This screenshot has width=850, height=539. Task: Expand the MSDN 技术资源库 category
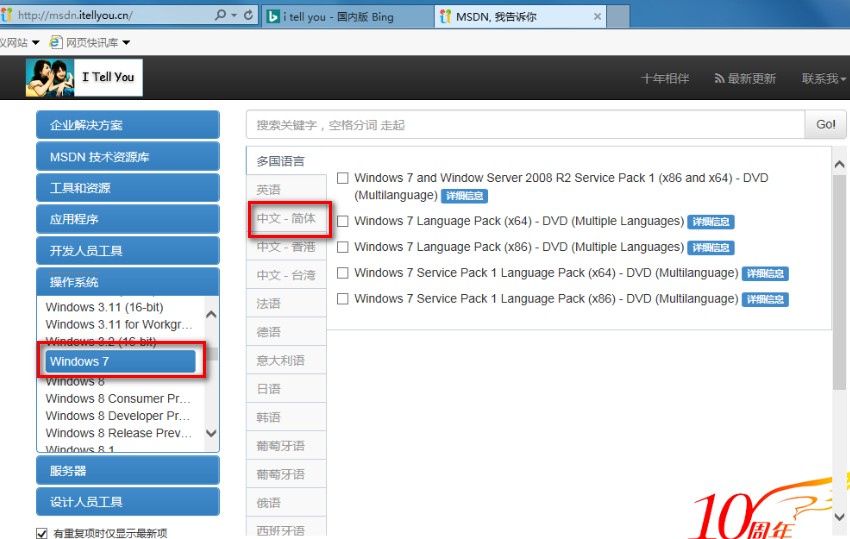click(x=128, y=157)
